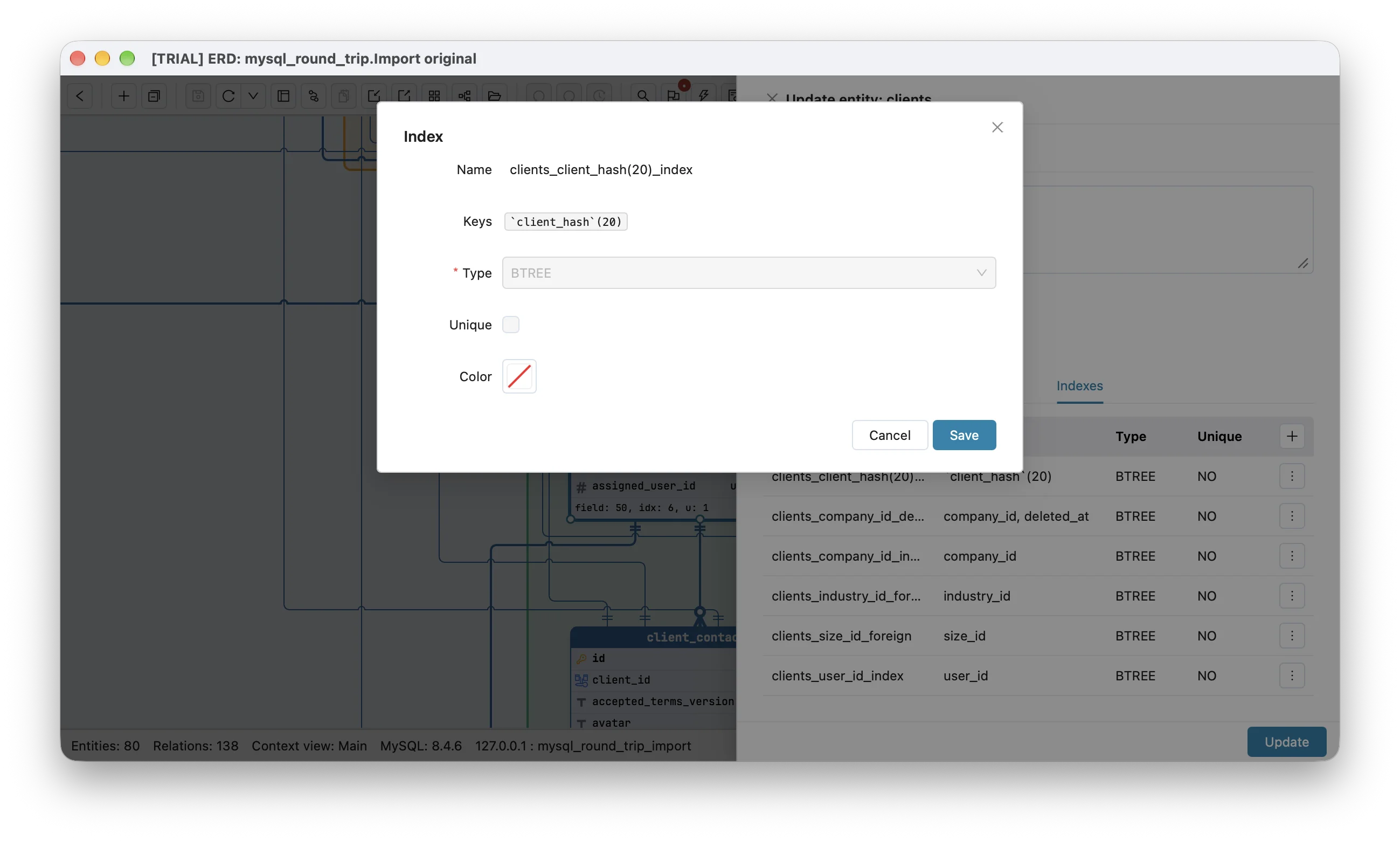Screen dimensions: 1400x841
Task: Open the menu for the clients_industry_id_for... row
Action: [x=1291, y=596]
